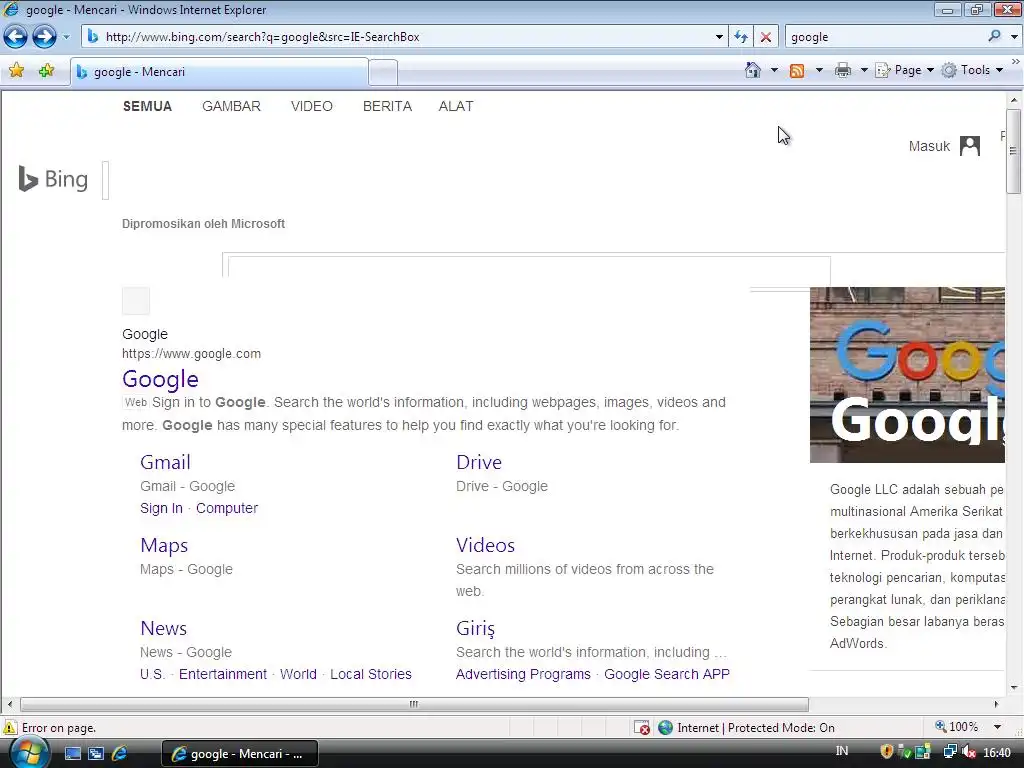Select the 'google - Mencari' browser tab

(219, 72)
